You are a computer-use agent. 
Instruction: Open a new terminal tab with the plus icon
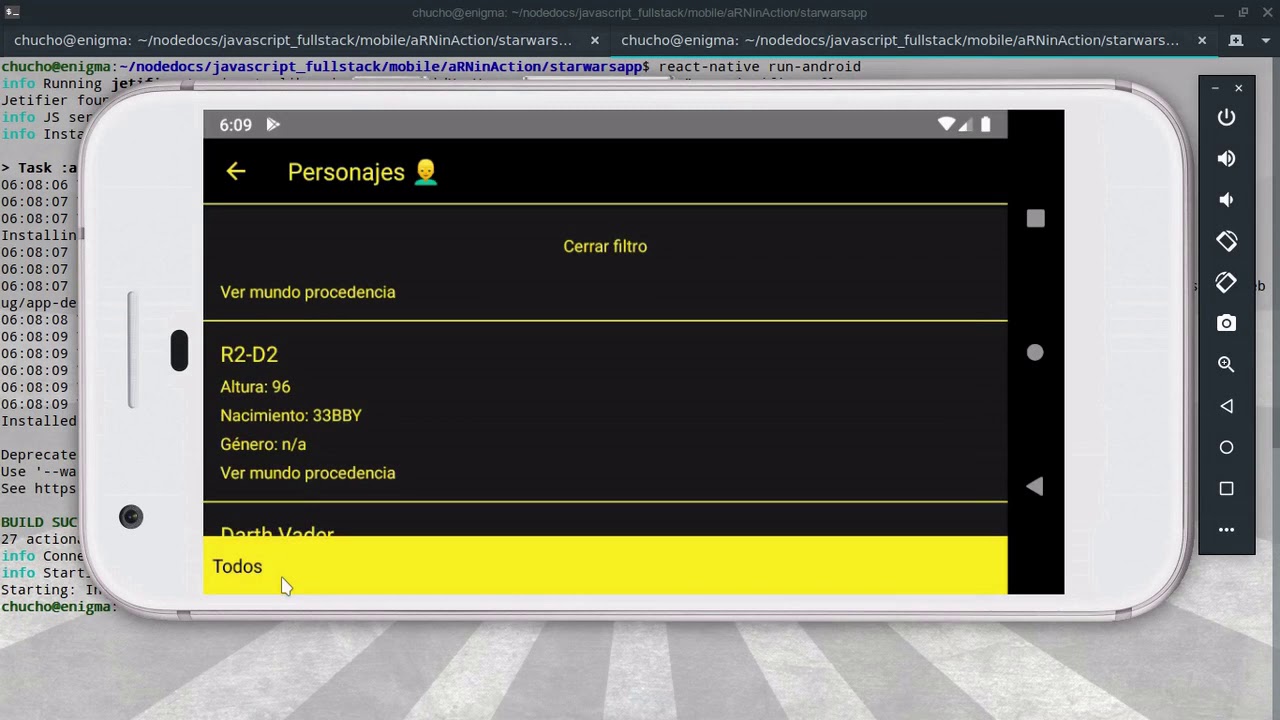pos(1236,40)
